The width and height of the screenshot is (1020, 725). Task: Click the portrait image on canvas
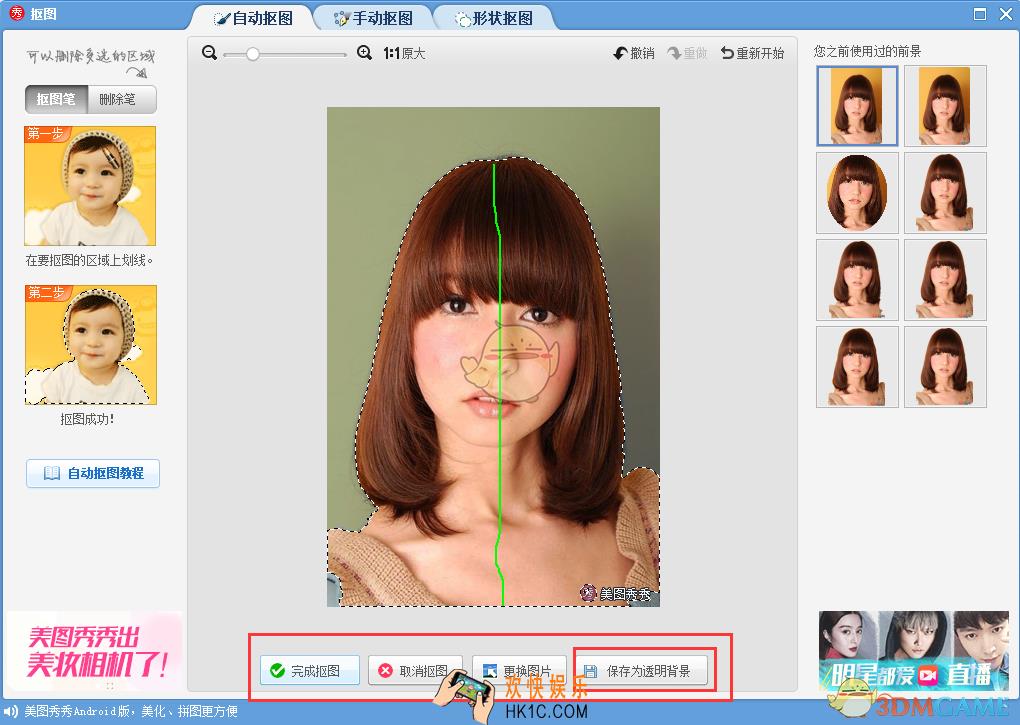click(x=493, y=356)
